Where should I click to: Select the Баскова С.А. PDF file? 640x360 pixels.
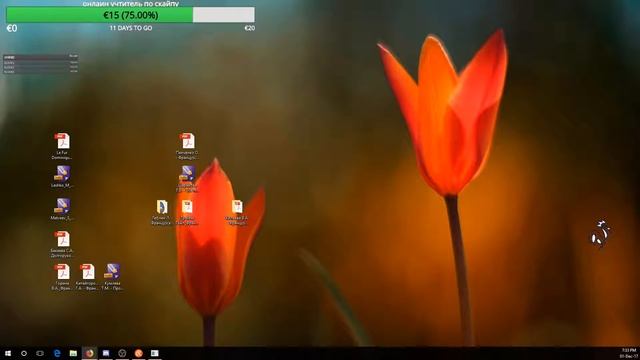pos(62,244)
